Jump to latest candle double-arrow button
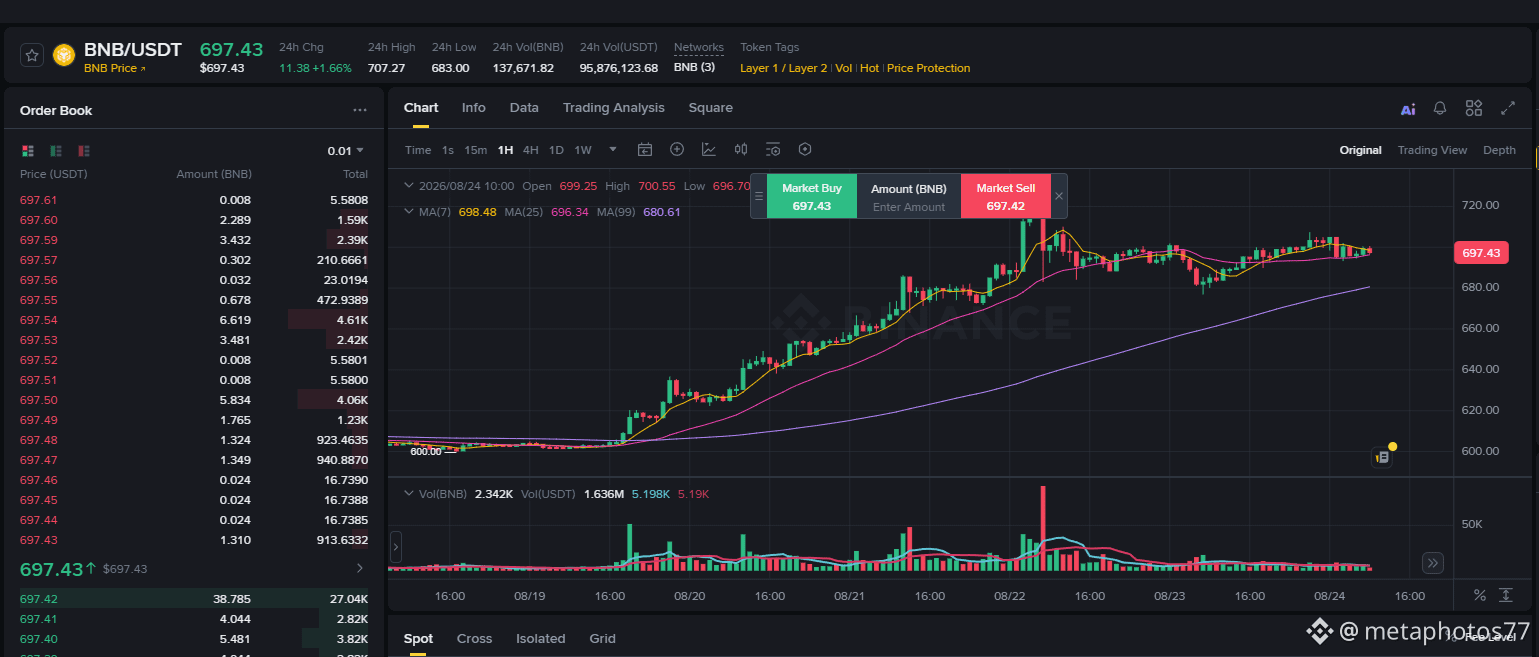 [1433, 563]
